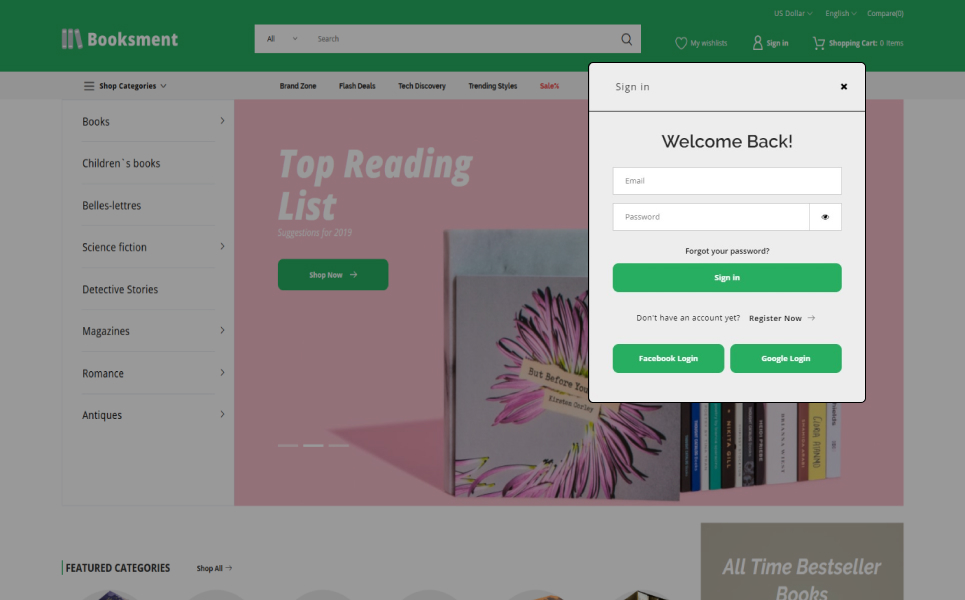
Task: Open the Sale% menu item
Action: 549,86
